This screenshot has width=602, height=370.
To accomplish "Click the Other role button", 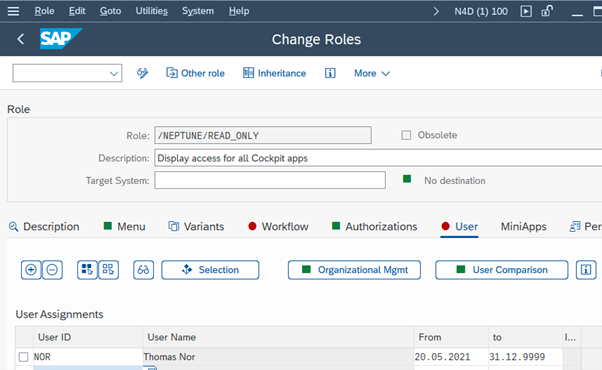I will (x=195, y=73).
